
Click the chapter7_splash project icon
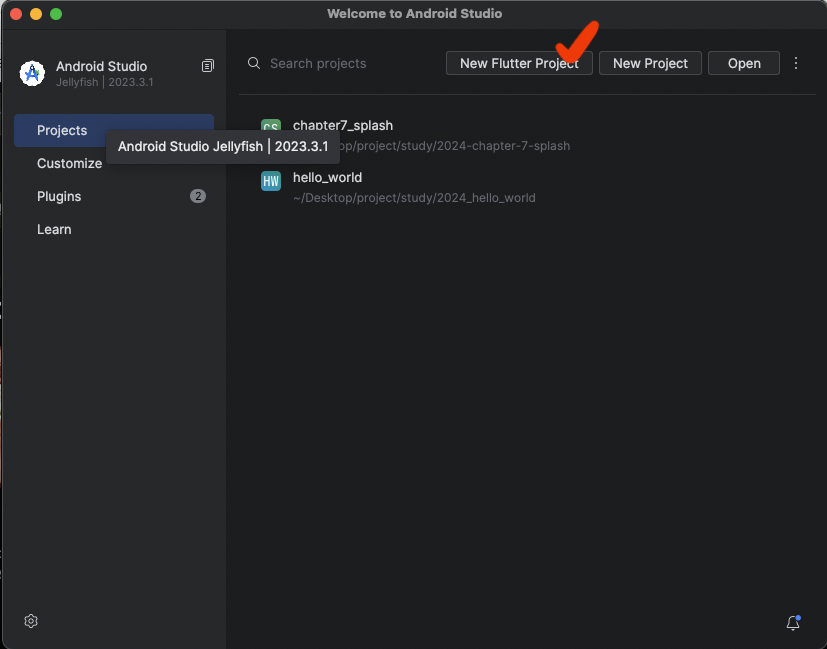click(x=271, y=125)
